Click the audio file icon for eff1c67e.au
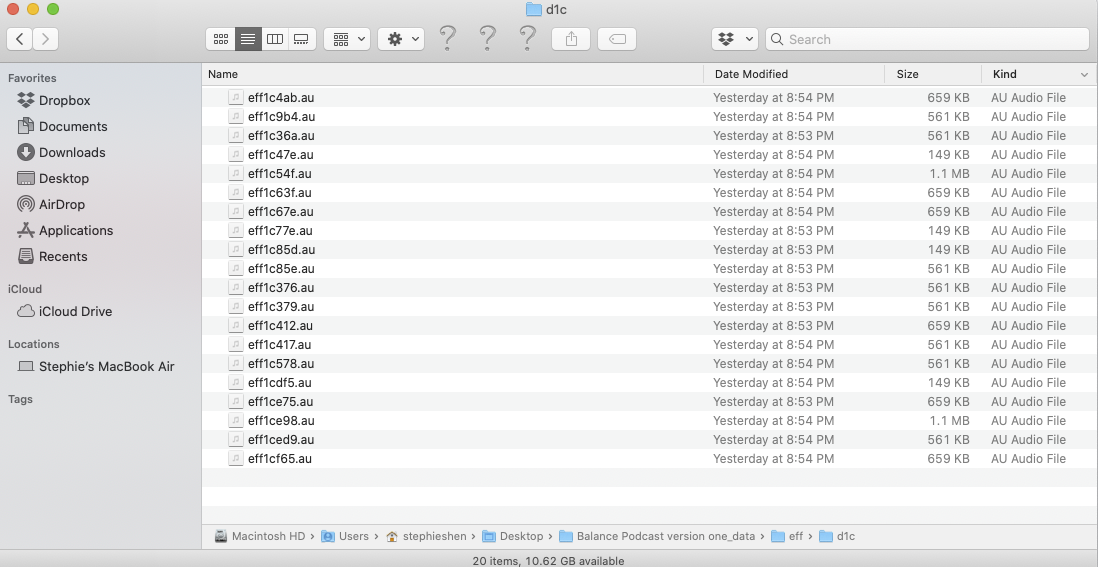The height and width of the screenshot is (567, 1098). [235, 211]
